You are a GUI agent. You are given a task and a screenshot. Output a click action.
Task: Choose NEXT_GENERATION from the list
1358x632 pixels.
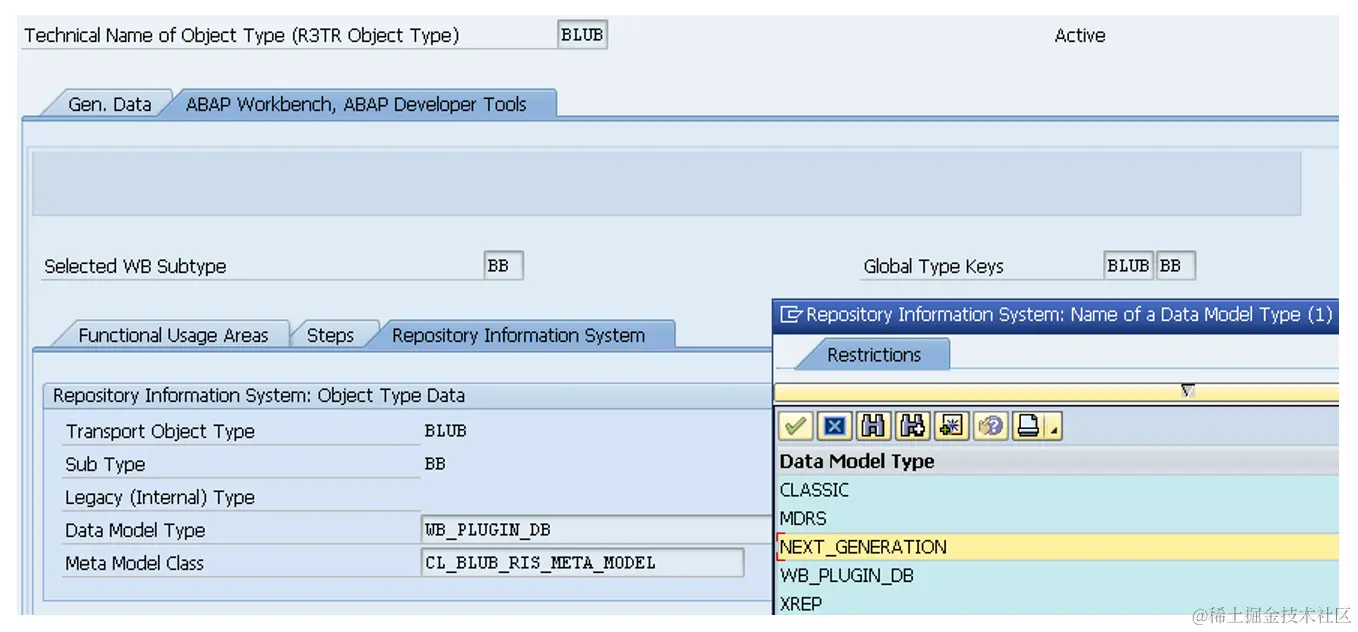click(1057, 547)
